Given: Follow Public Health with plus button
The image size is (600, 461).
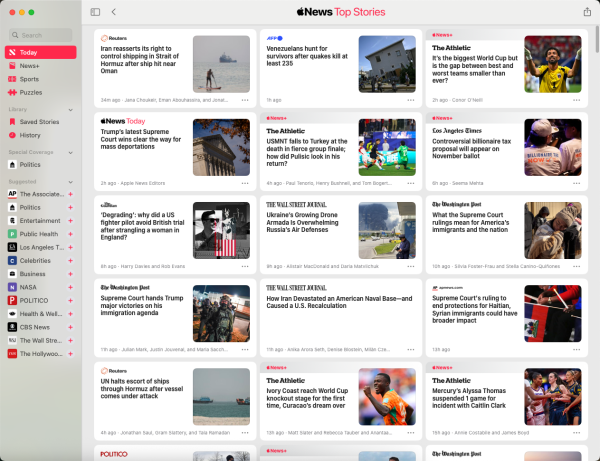Looking at the screenshot, I should [x=70, y=234].
